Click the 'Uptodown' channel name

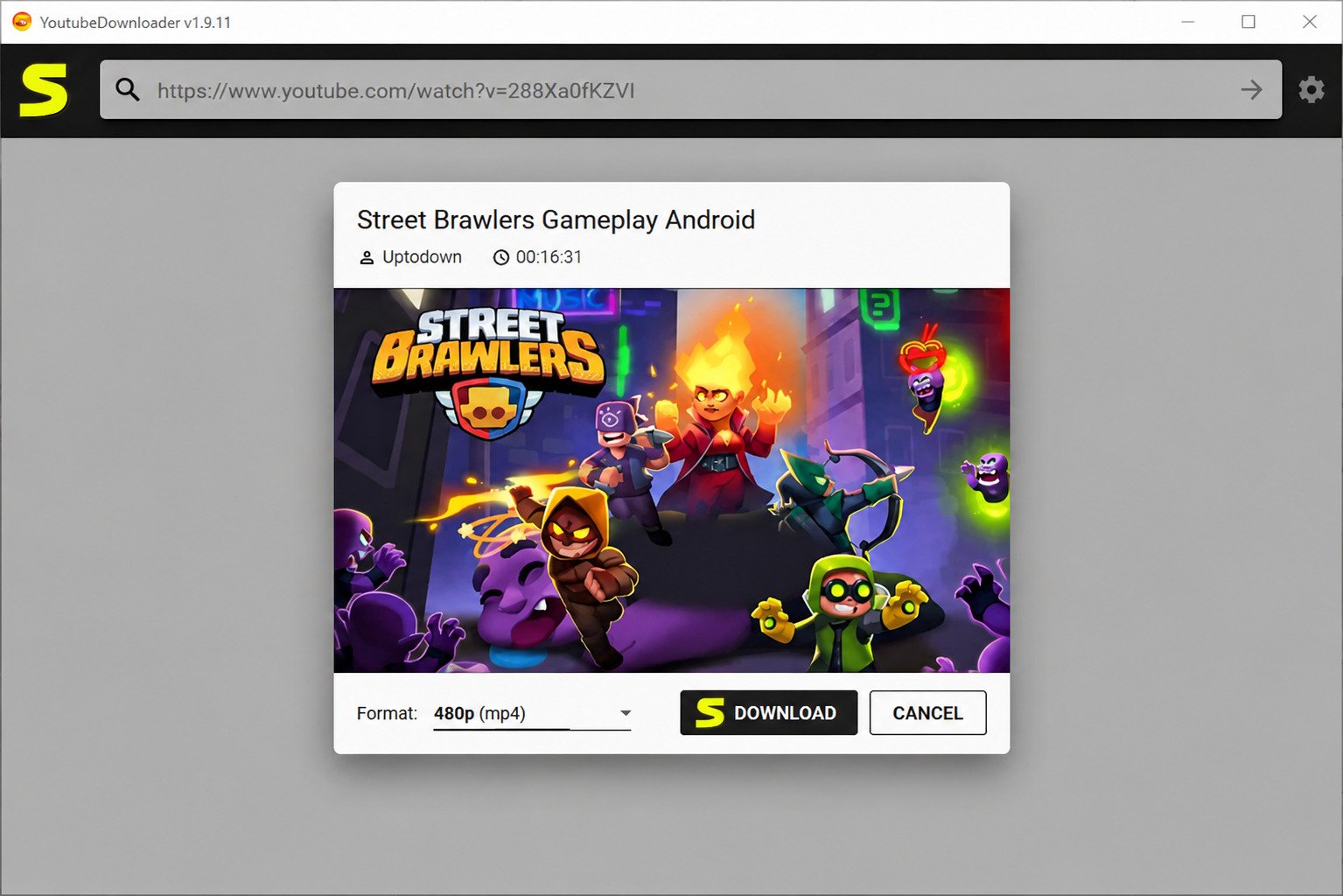[x=422, y=257]
